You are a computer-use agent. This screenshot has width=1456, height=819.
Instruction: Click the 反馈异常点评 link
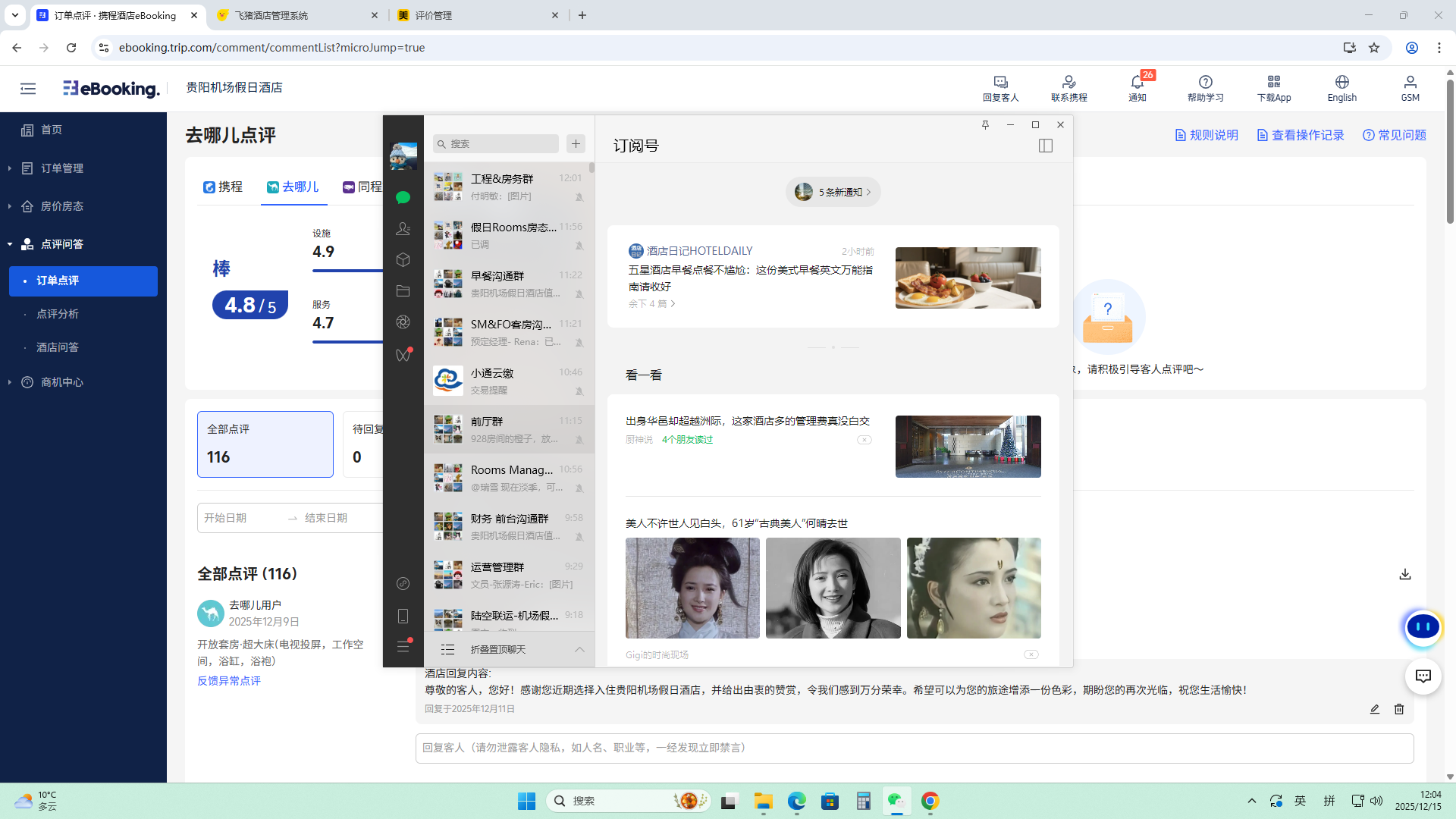click(229, 681)
